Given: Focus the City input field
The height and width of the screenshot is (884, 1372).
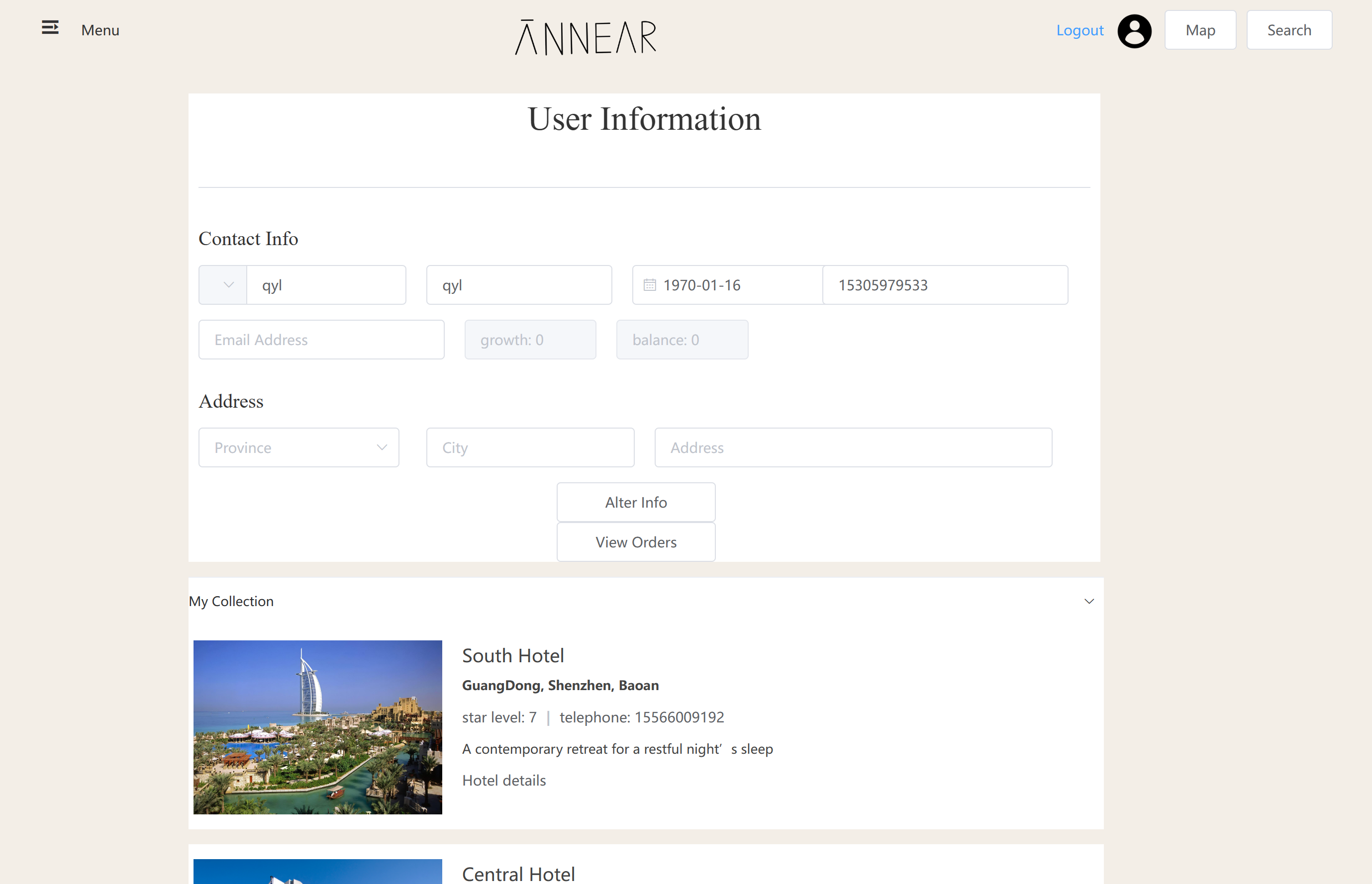Looking at the screenshot, I should (x=530, y=447).
